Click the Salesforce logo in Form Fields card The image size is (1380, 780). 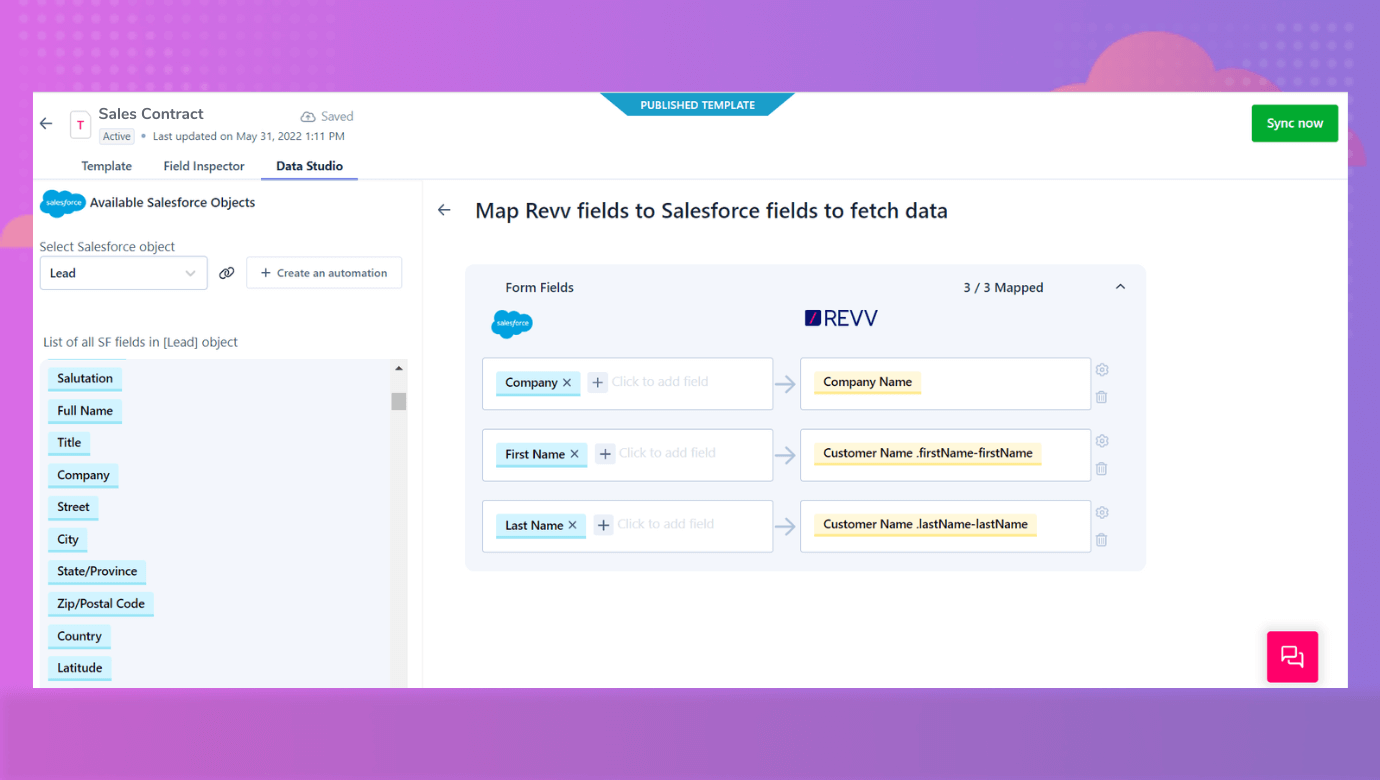point(512,324)
